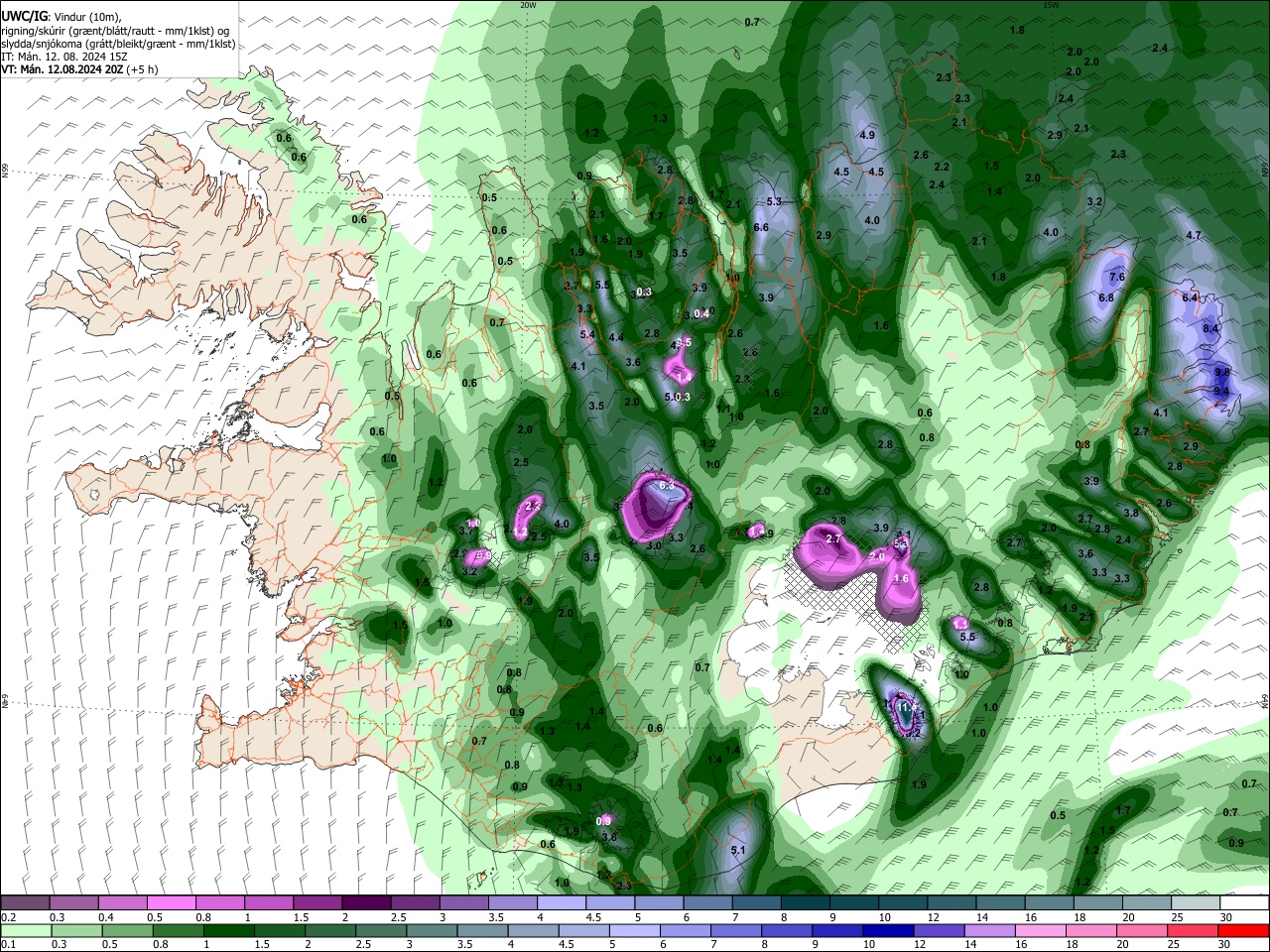This screenshot has height=952, width=1270.
Task: Click the '0.4' label in the legend
Action: (x=106, y=917)
